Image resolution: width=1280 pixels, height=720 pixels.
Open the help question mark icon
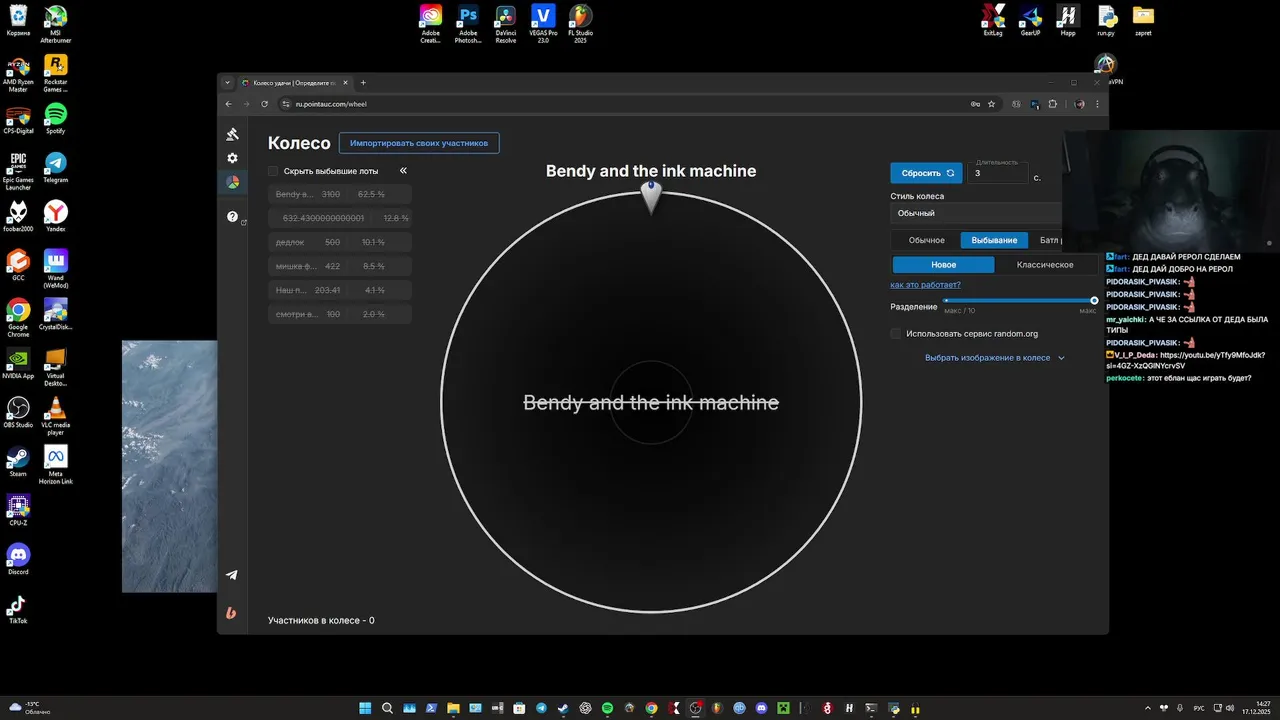[232, 216]
